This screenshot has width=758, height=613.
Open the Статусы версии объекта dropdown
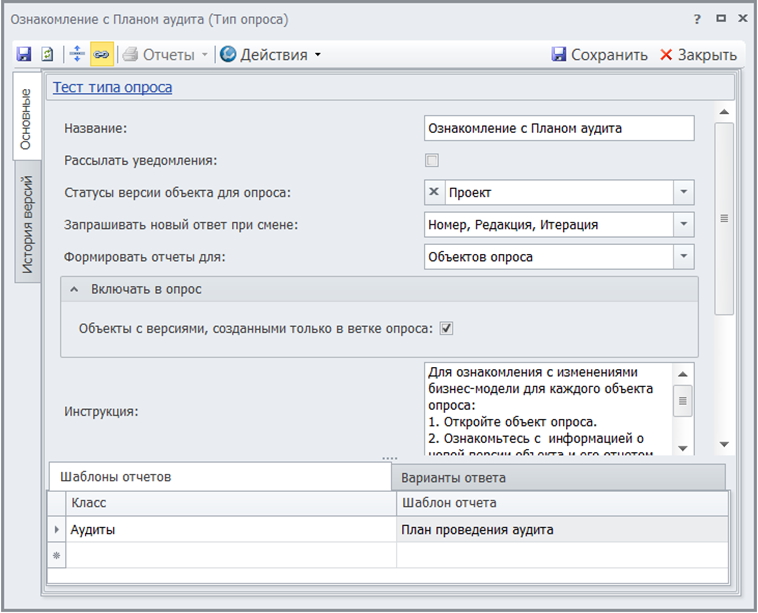click(683, 192)
